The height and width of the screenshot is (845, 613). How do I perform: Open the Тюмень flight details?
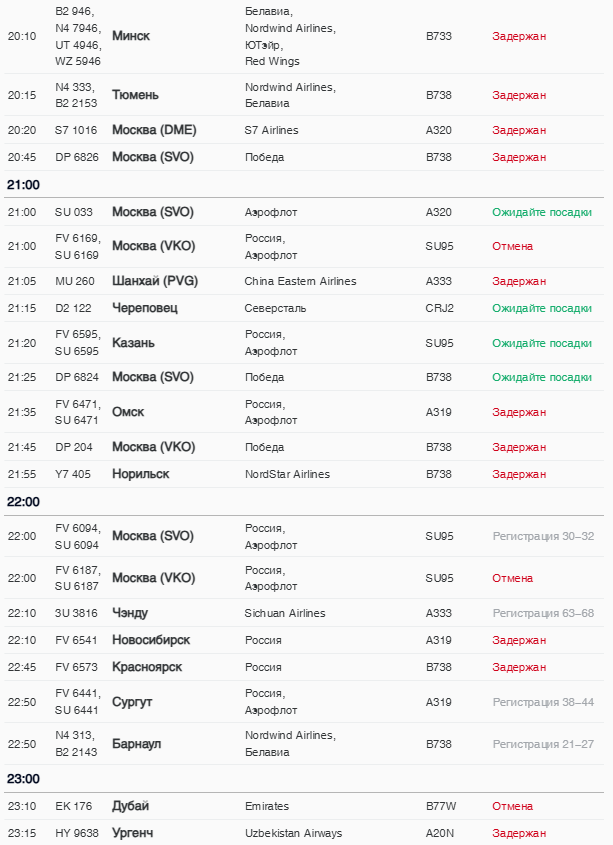135,95
